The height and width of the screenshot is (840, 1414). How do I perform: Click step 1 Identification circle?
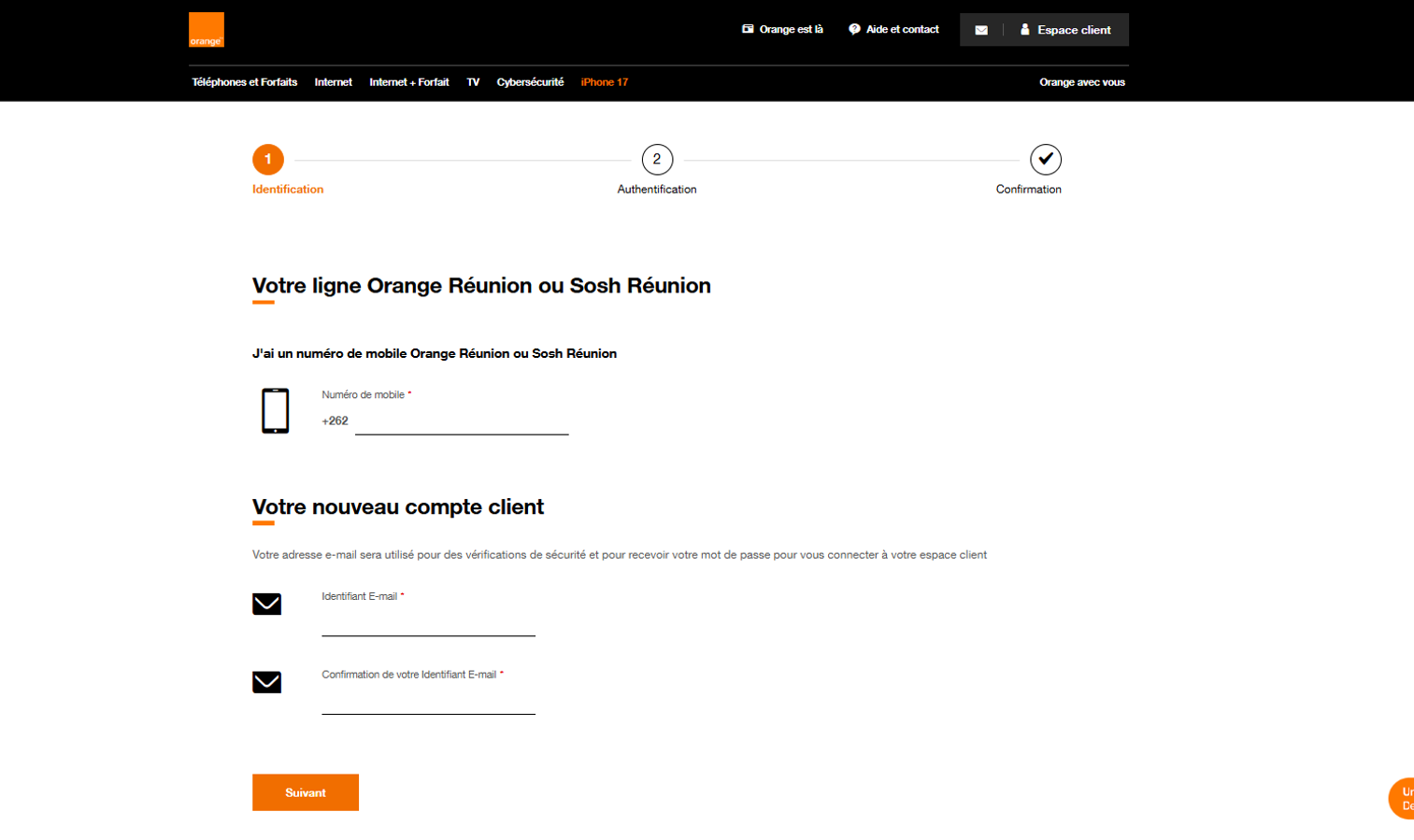point(268,160)
